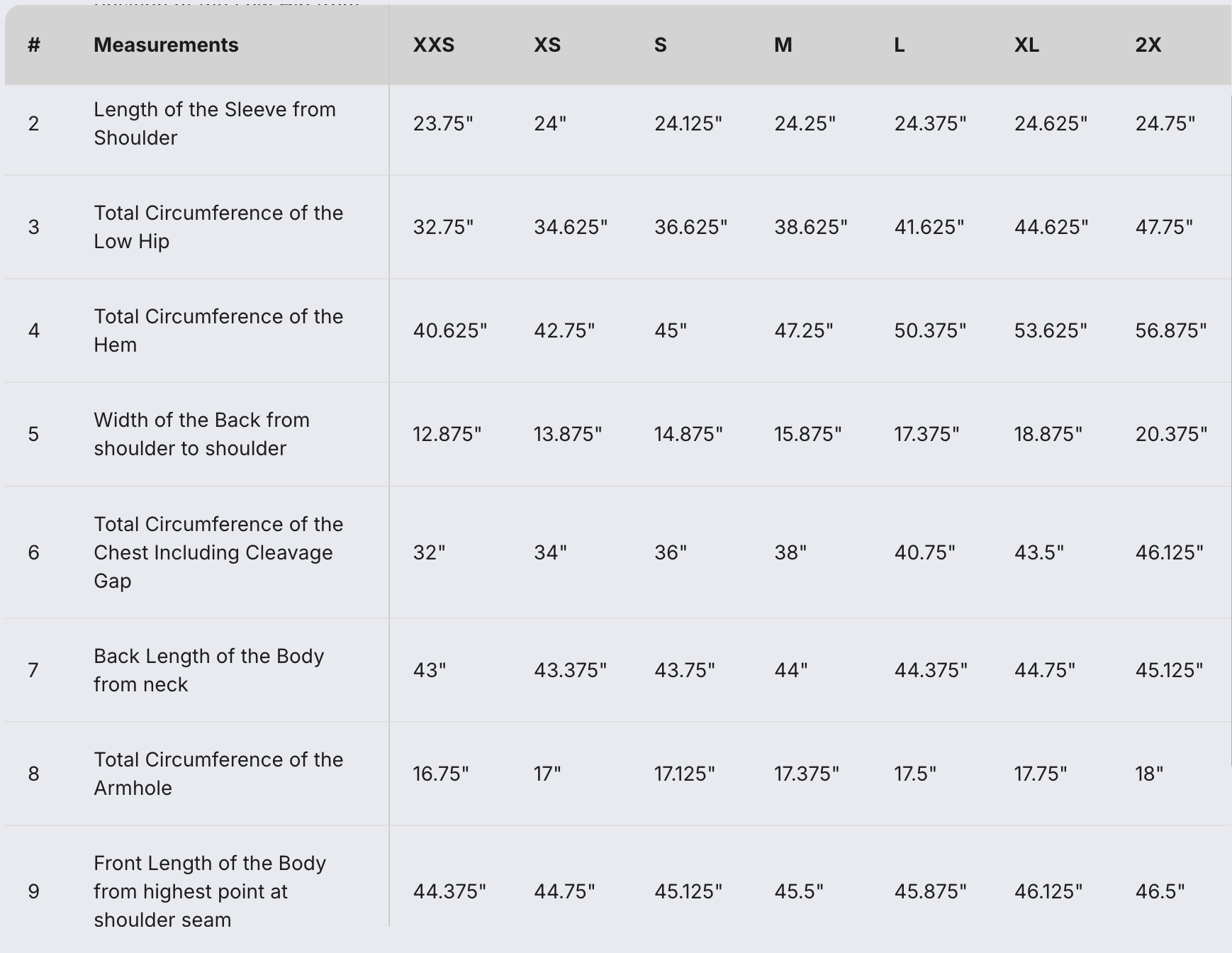Screen dimensions: 1232x953
Task: Click the Width of the Back row label
Action: tap(201, 434)
